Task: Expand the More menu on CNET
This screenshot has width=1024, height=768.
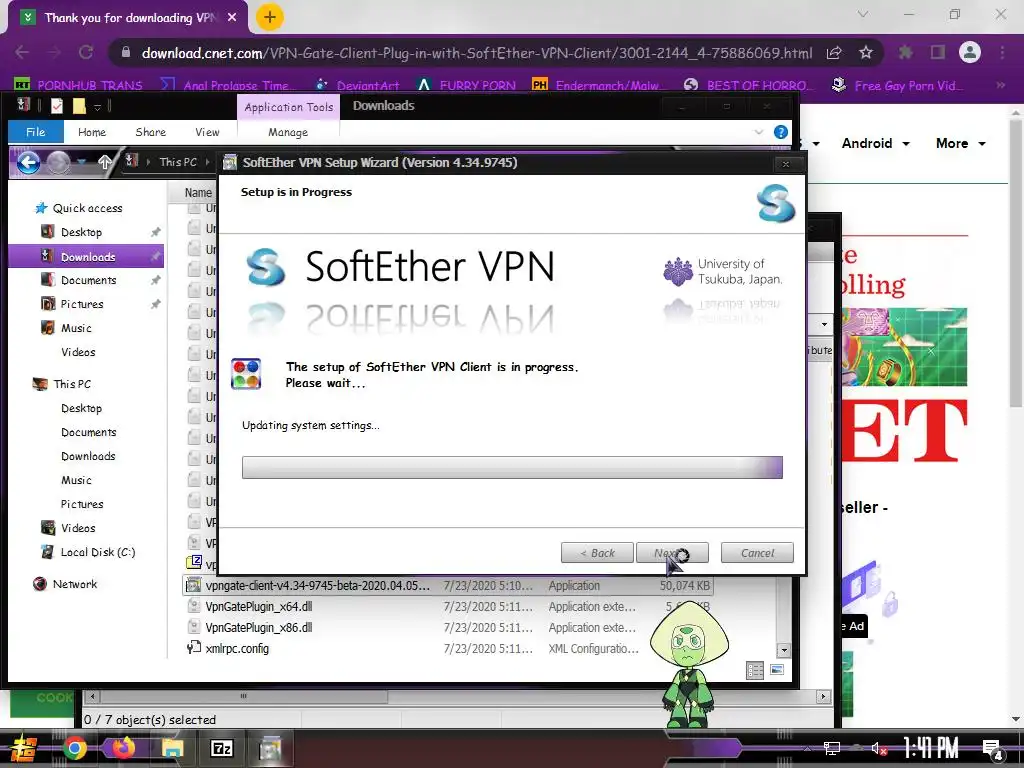Action: 960,143
